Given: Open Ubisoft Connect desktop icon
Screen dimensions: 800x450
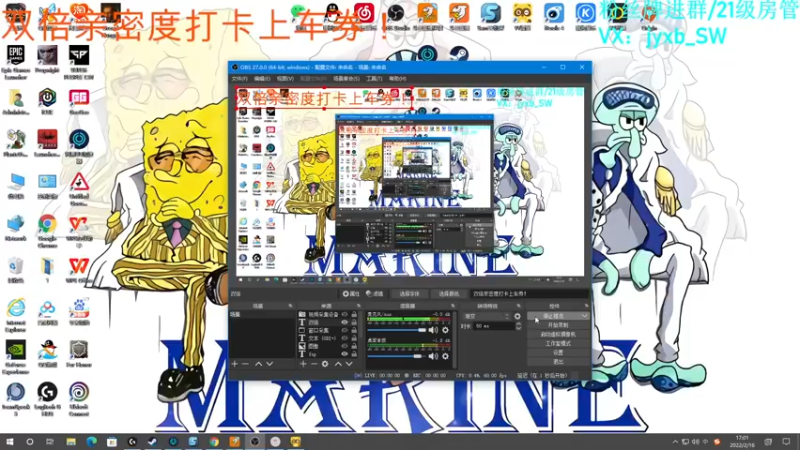Looking at the screenshot, I should 79,399.
